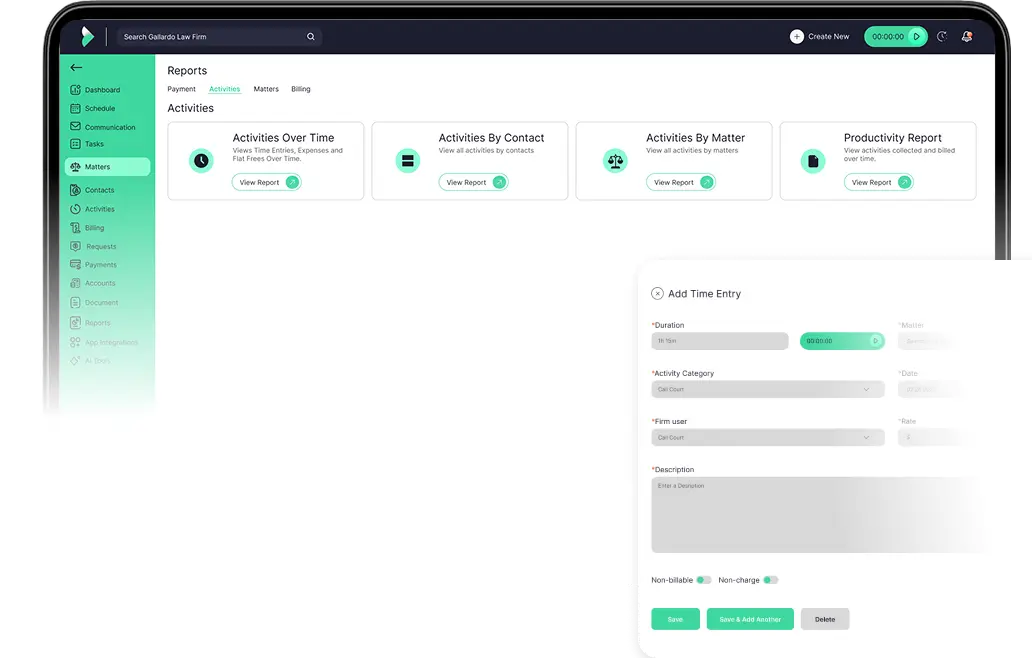The width and height of the screenshot is (1032, 658).
Task: Click the scales icon on Activities By Matter card
Action: [615, 160]
